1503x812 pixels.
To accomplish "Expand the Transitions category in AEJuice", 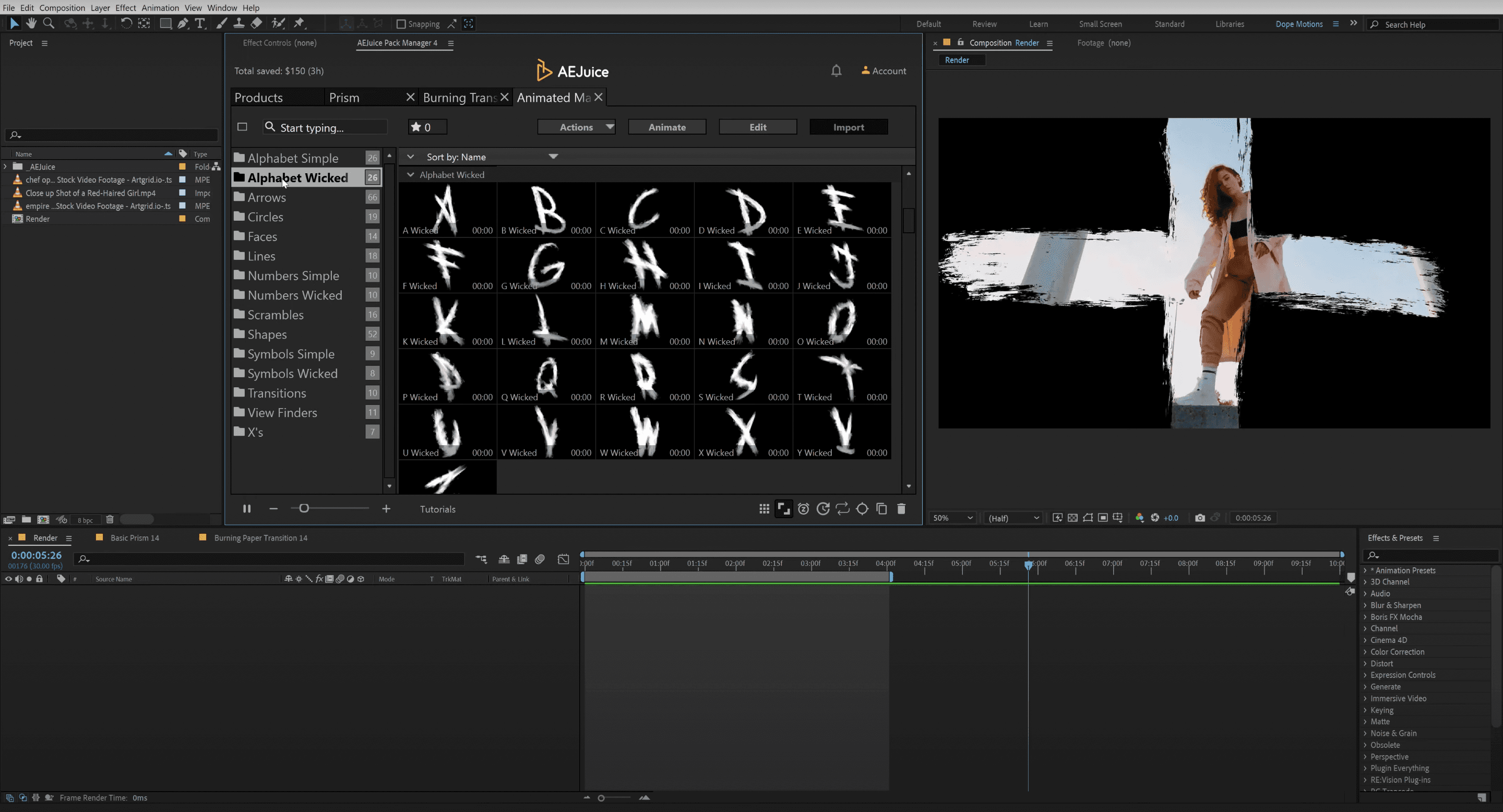I will 277,393.
